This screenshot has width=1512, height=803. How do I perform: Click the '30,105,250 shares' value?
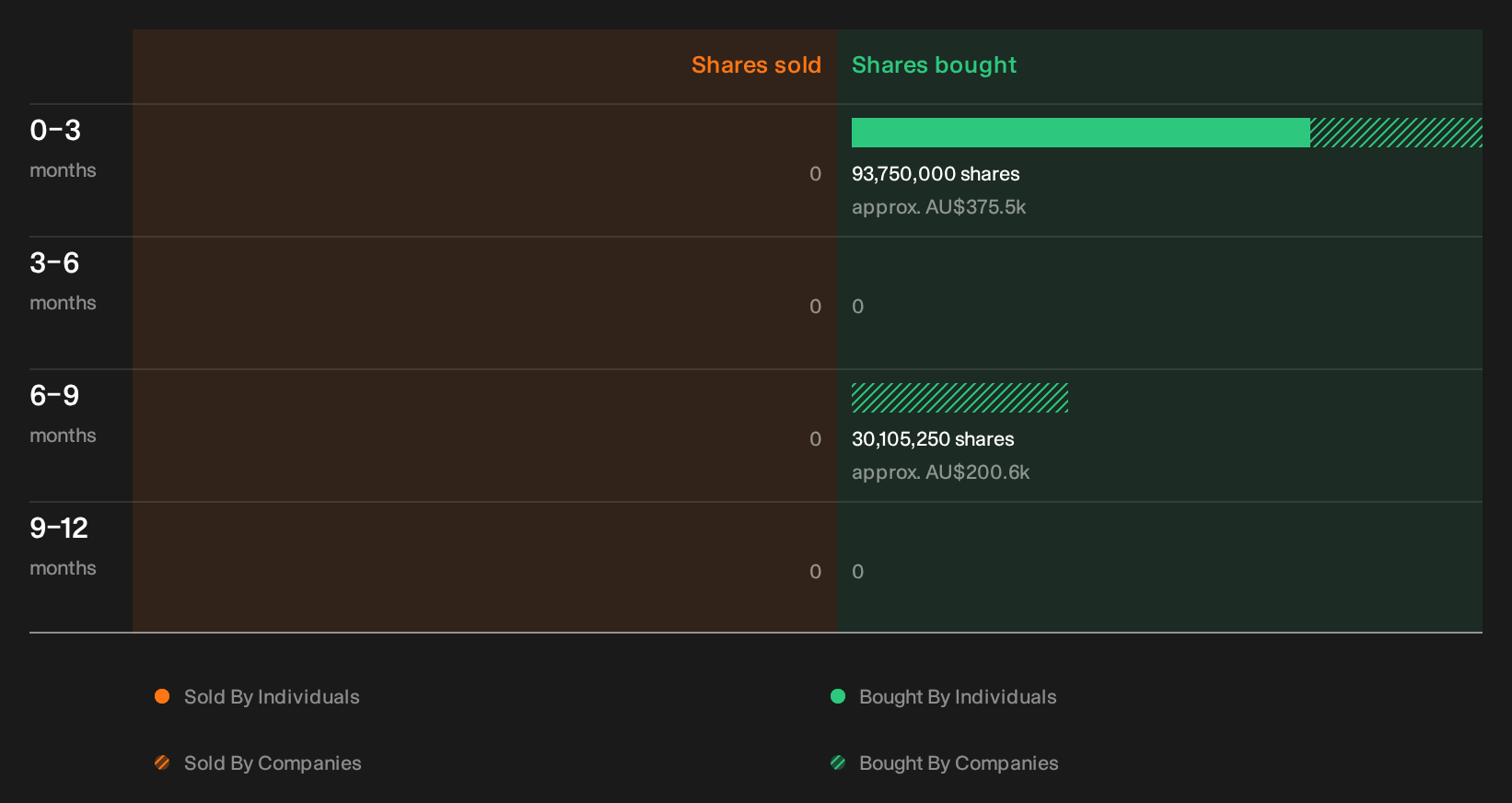[x=933, y=439]
